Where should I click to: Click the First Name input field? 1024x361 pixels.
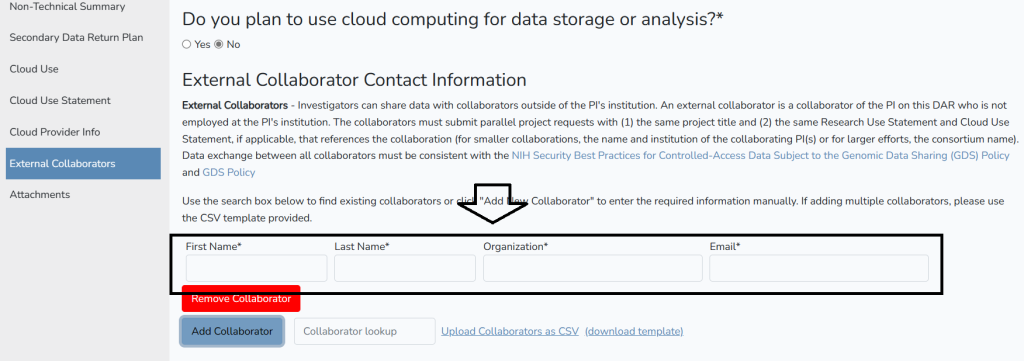coord(256,268)
